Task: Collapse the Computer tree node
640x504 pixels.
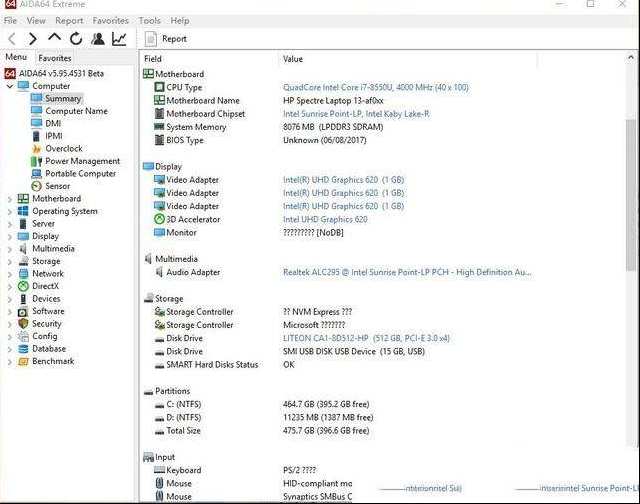Action: 10,86
